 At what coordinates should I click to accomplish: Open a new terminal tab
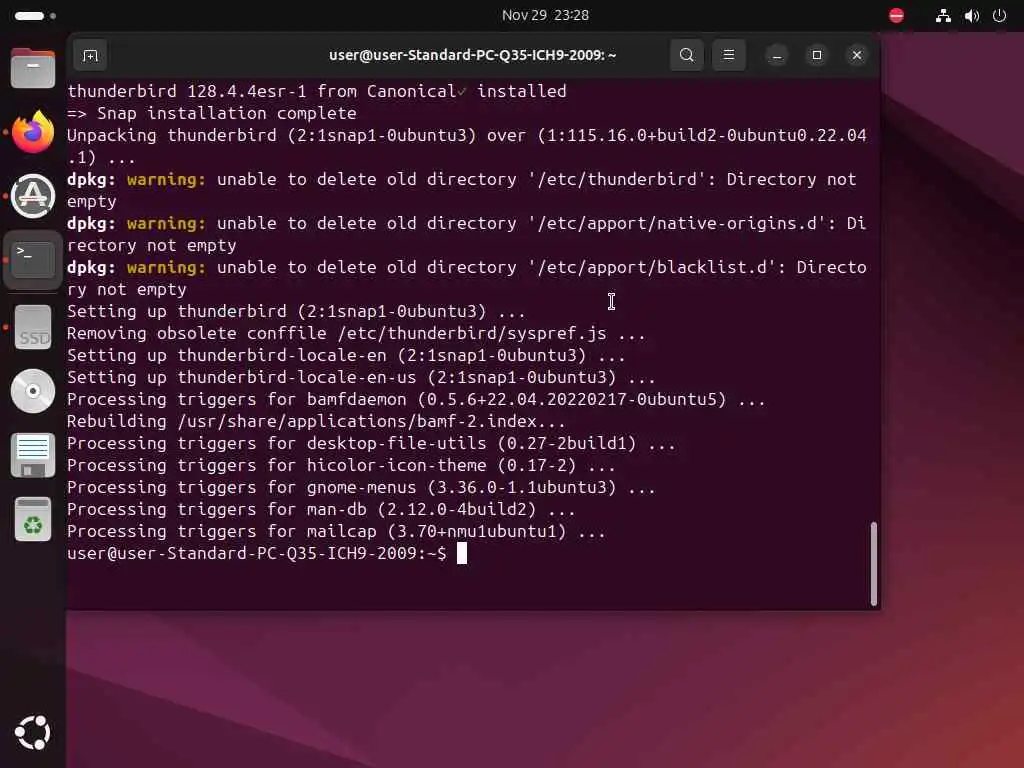tap(90, 56)
